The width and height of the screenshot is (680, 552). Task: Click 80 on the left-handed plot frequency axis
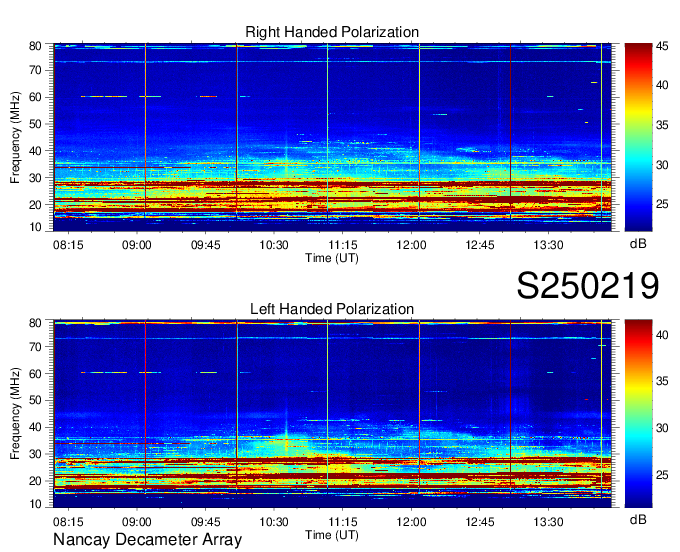(35, 323)
